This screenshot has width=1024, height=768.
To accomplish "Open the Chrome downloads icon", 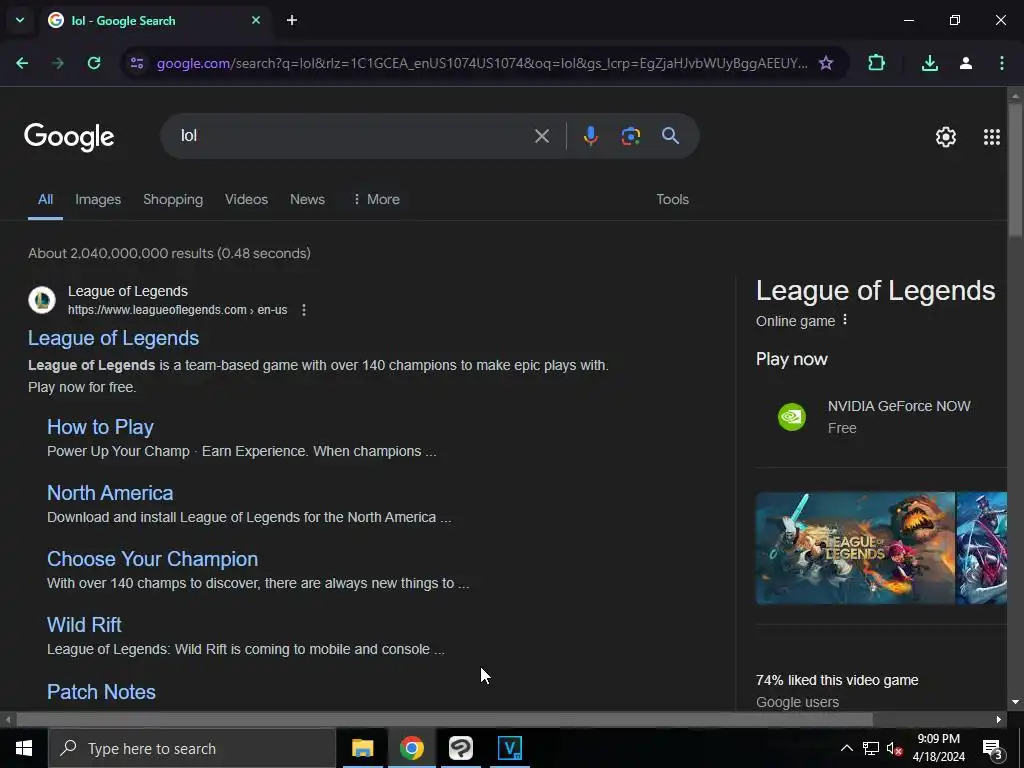I will click(x=930, y=63).
